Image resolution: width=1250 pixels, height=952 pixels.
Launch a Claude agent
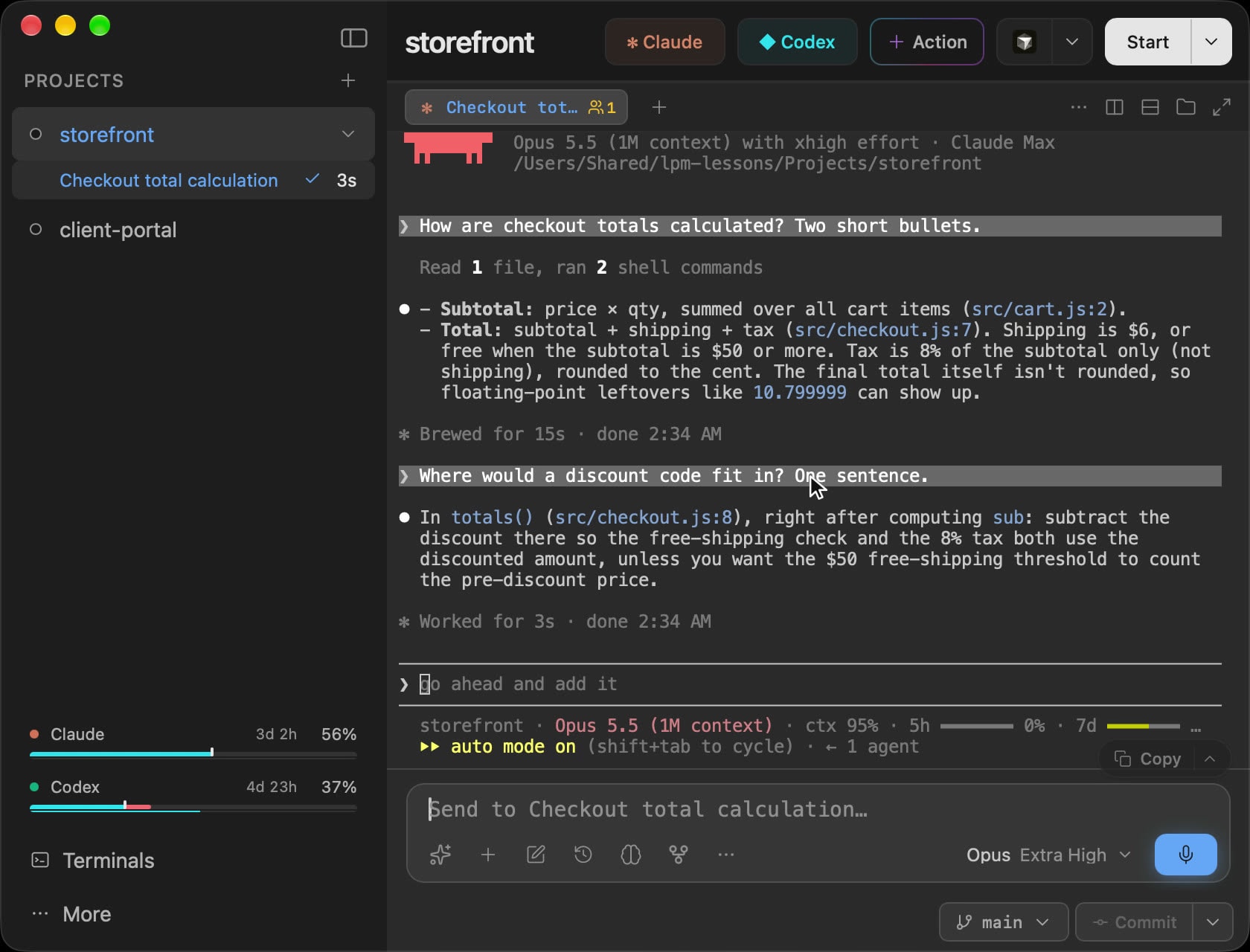coord(664,42)
